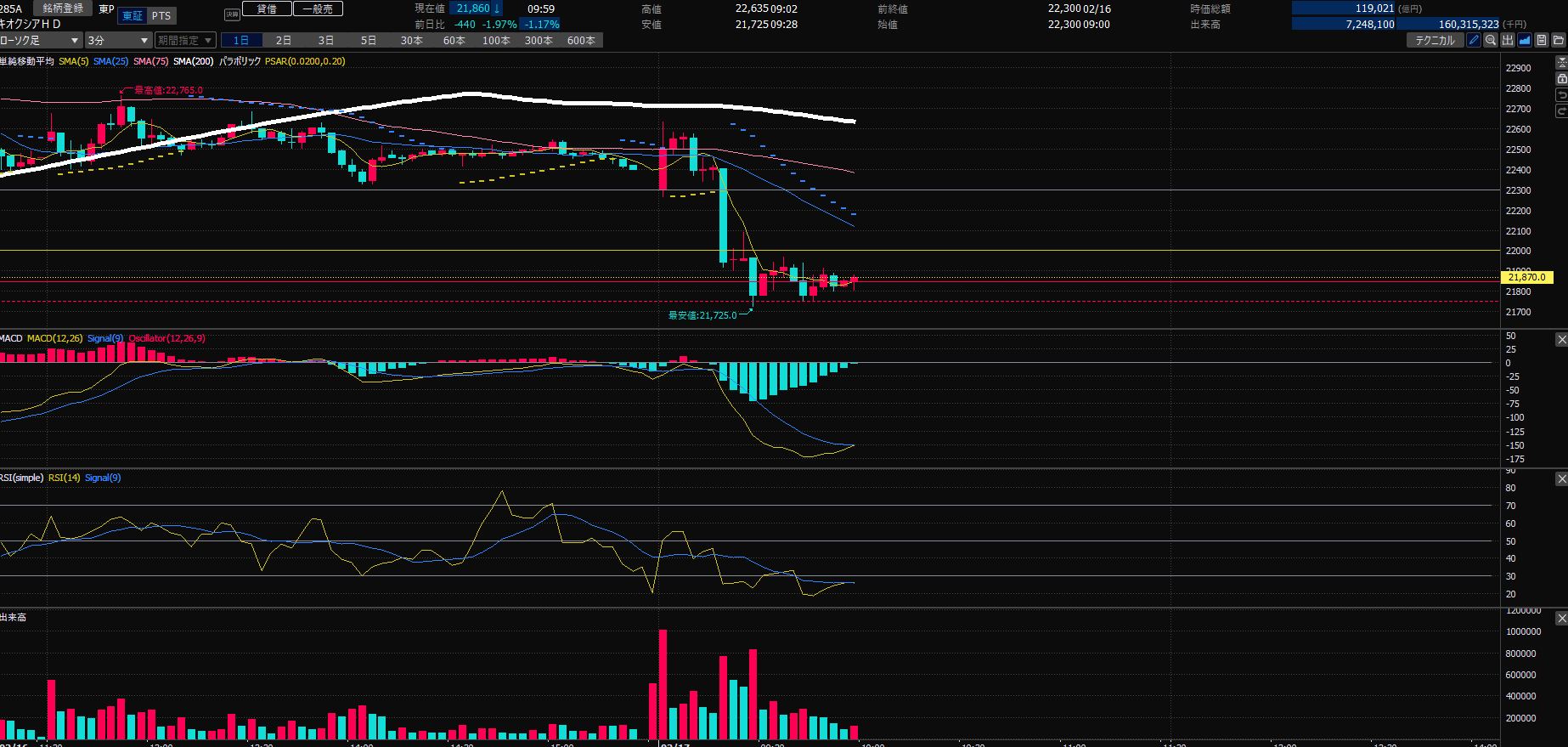Click the yellow 21,870.0 price marker
Image resolution: width=1568 pixels, height=747 pixels.
click(1526, 277)
